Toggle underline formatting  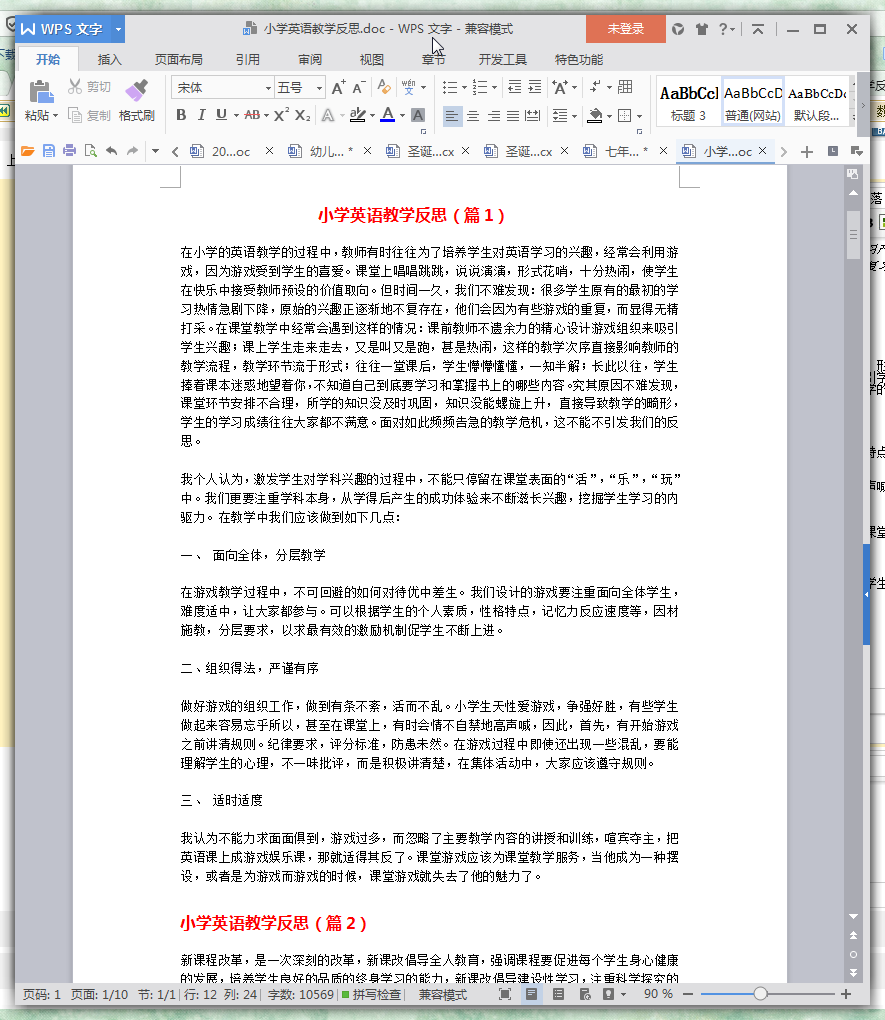[221, 115]
